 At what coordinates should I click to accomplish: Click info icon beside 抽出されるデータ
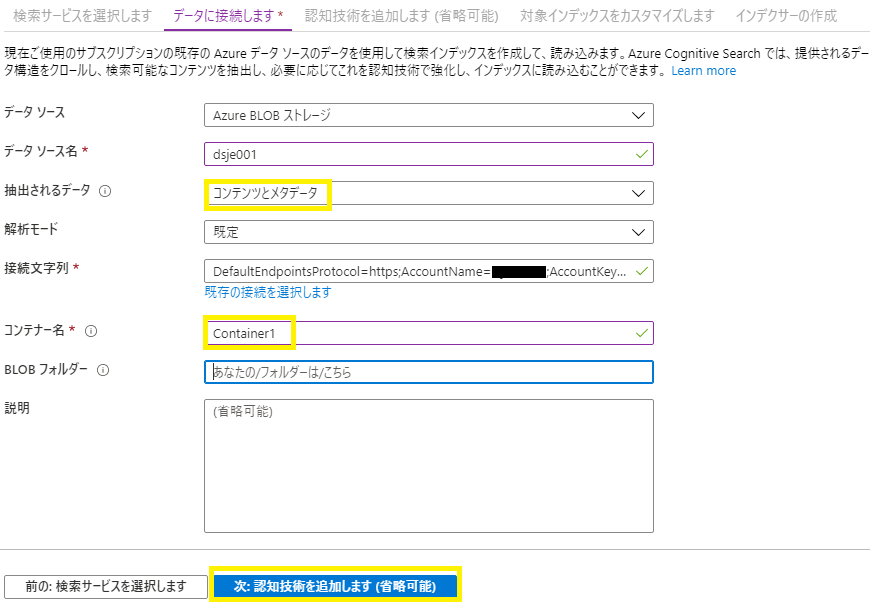click(105, 191)
